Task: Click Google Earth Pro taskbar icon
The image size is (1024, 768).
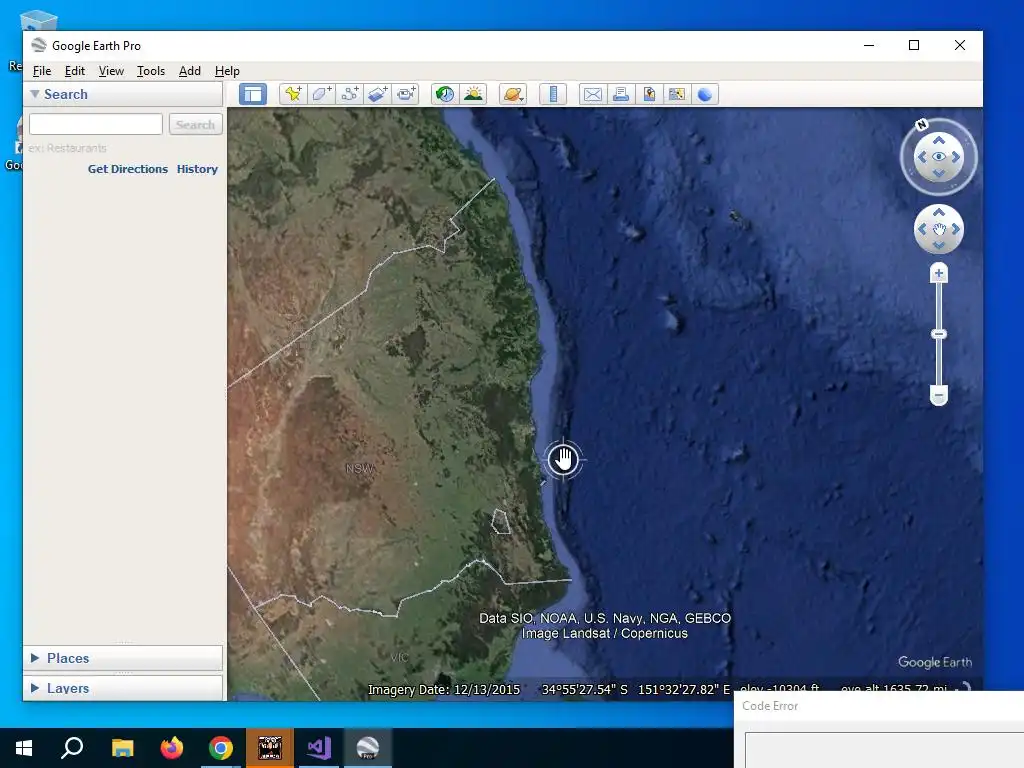Action: 368,748
